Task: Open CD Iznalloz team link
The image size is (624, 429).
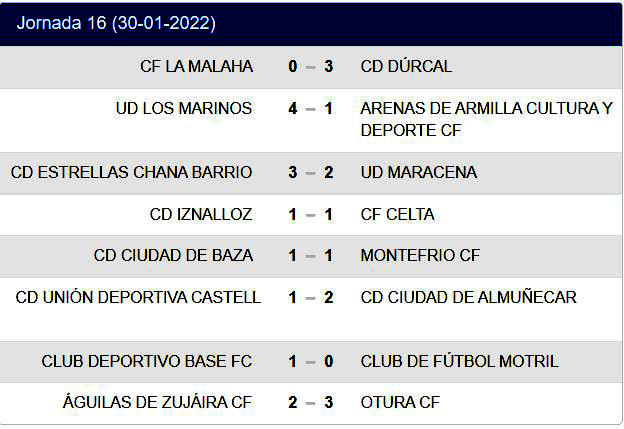Action: 201,214
